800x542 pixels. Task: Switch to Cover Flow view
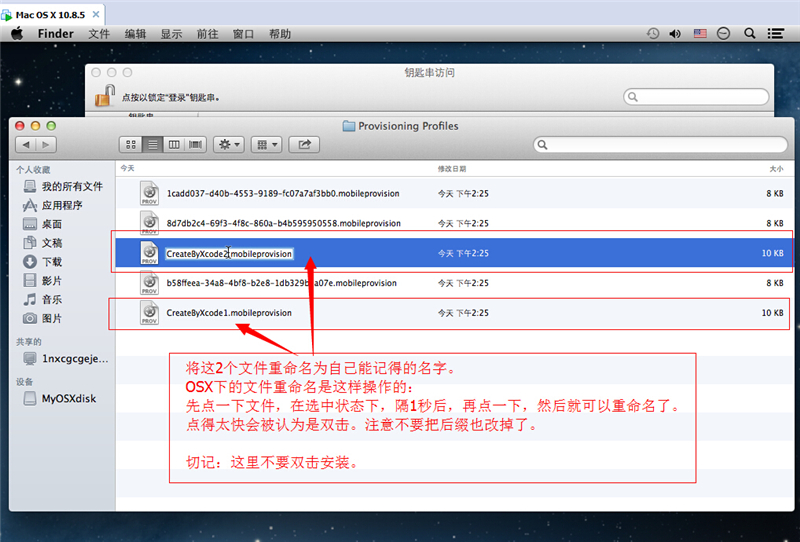coord(195,145)
